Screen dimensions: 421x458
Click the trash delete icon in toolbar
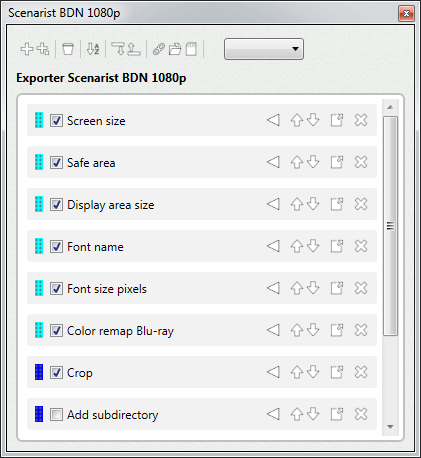point(68,49)
